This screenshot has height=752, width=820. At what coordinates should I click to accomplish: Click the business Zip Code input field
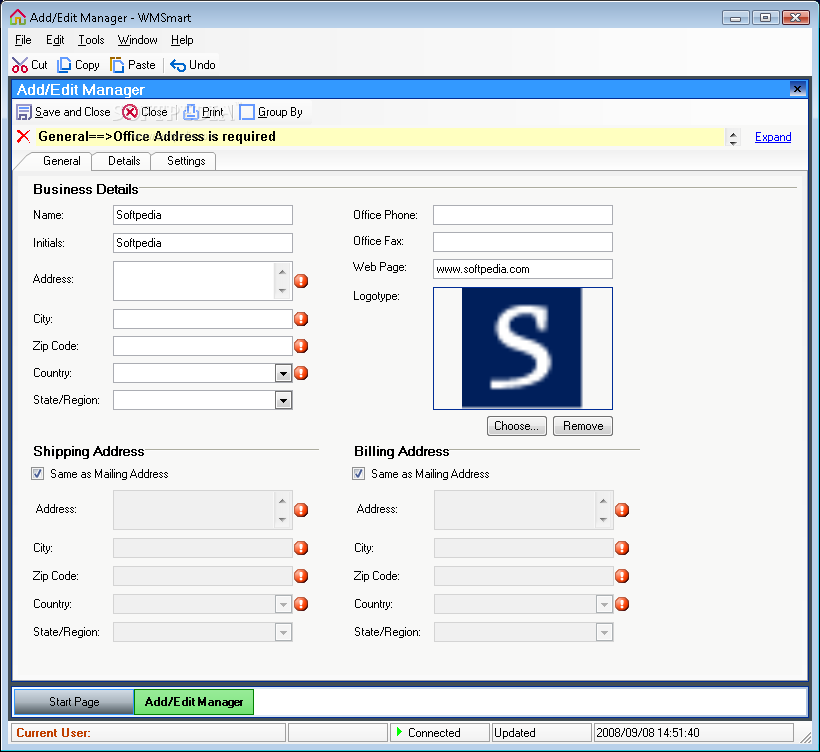point(203,346)
